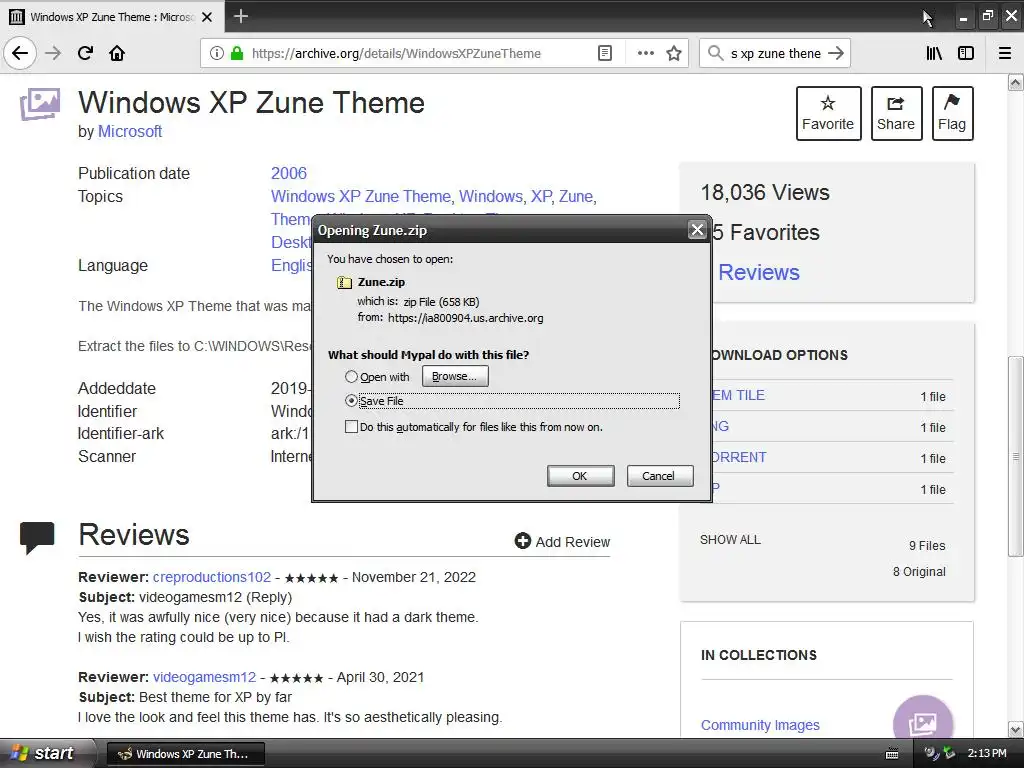The width and height of the screenshot is (1024, 768).
Task: Click the search magnifier icon
Action: tap(715, 53)
